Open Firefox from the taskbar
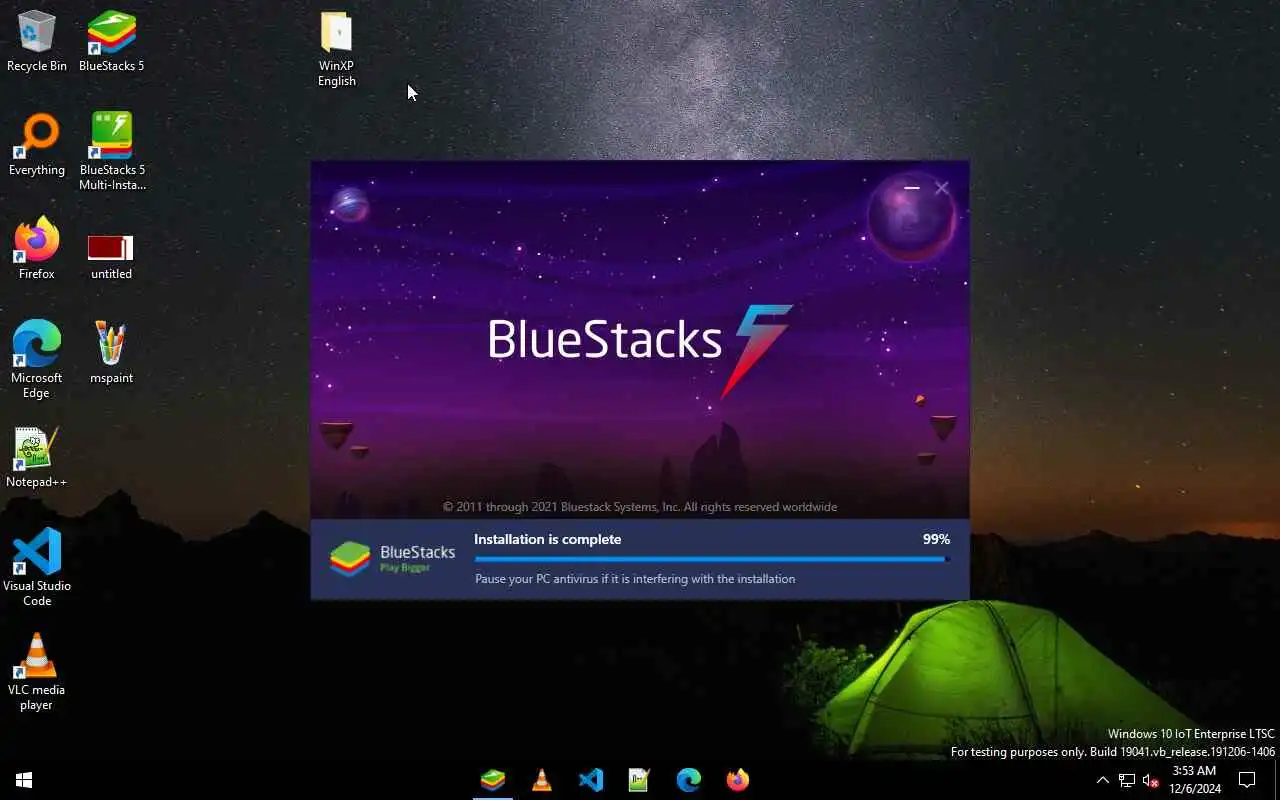This screenshot has width=1280, height=800. 738,780
